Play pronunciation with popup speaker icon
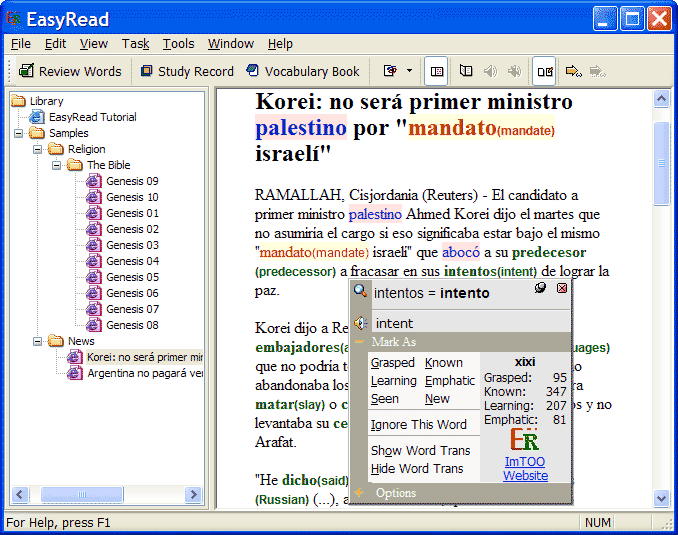Viewport: 678px width, 535px height. tap(360, 323)
